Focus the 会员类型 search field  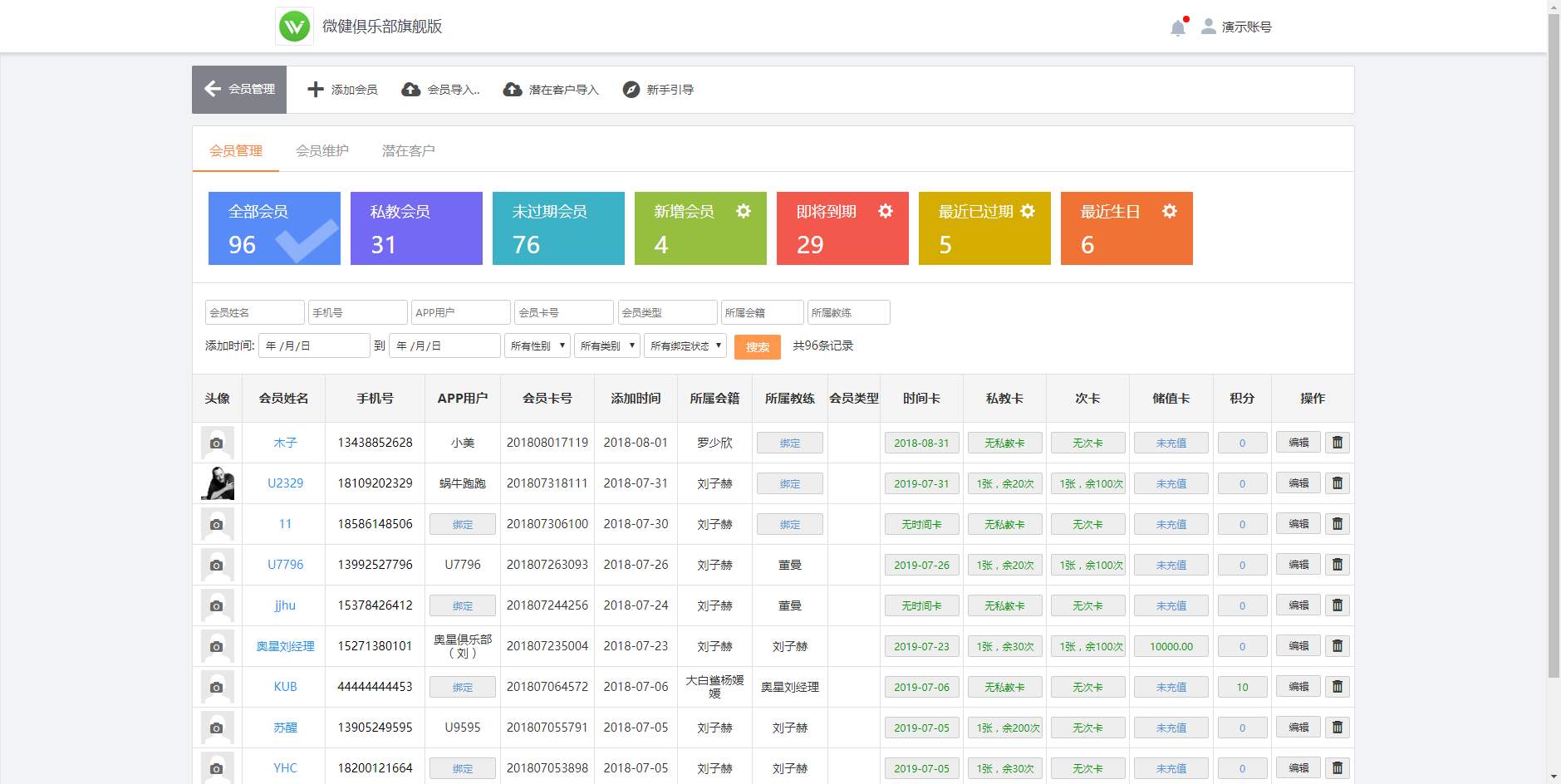coord(668,312)
